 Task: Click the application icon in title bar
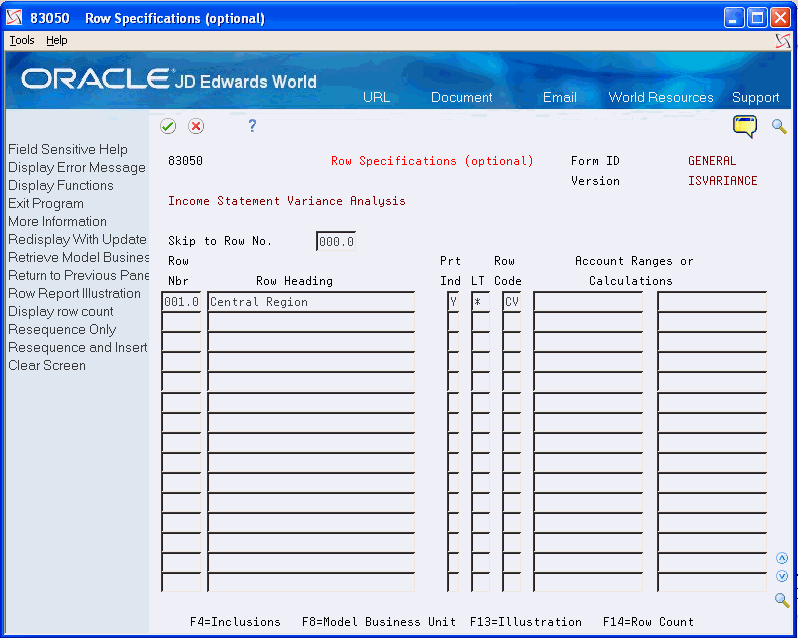[15, 18]
